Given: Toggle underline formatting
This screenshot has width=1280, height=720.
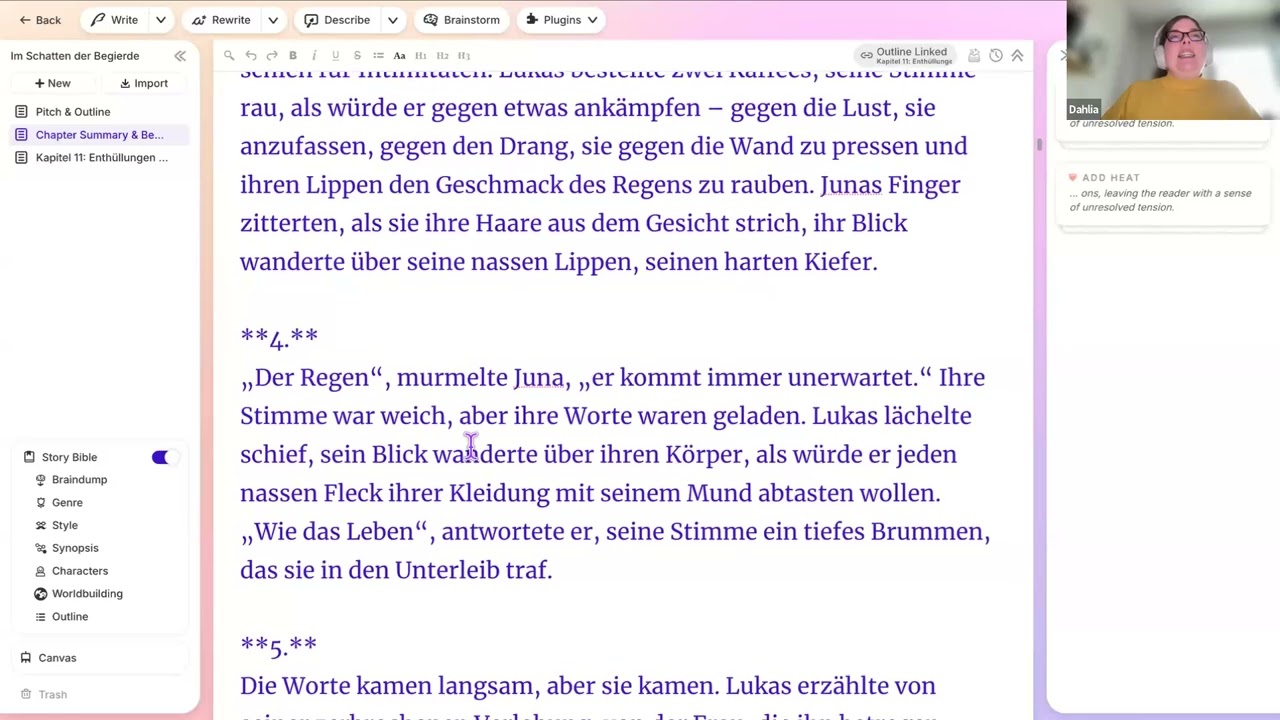Looking at the screenshot, I should coord(335,56).
